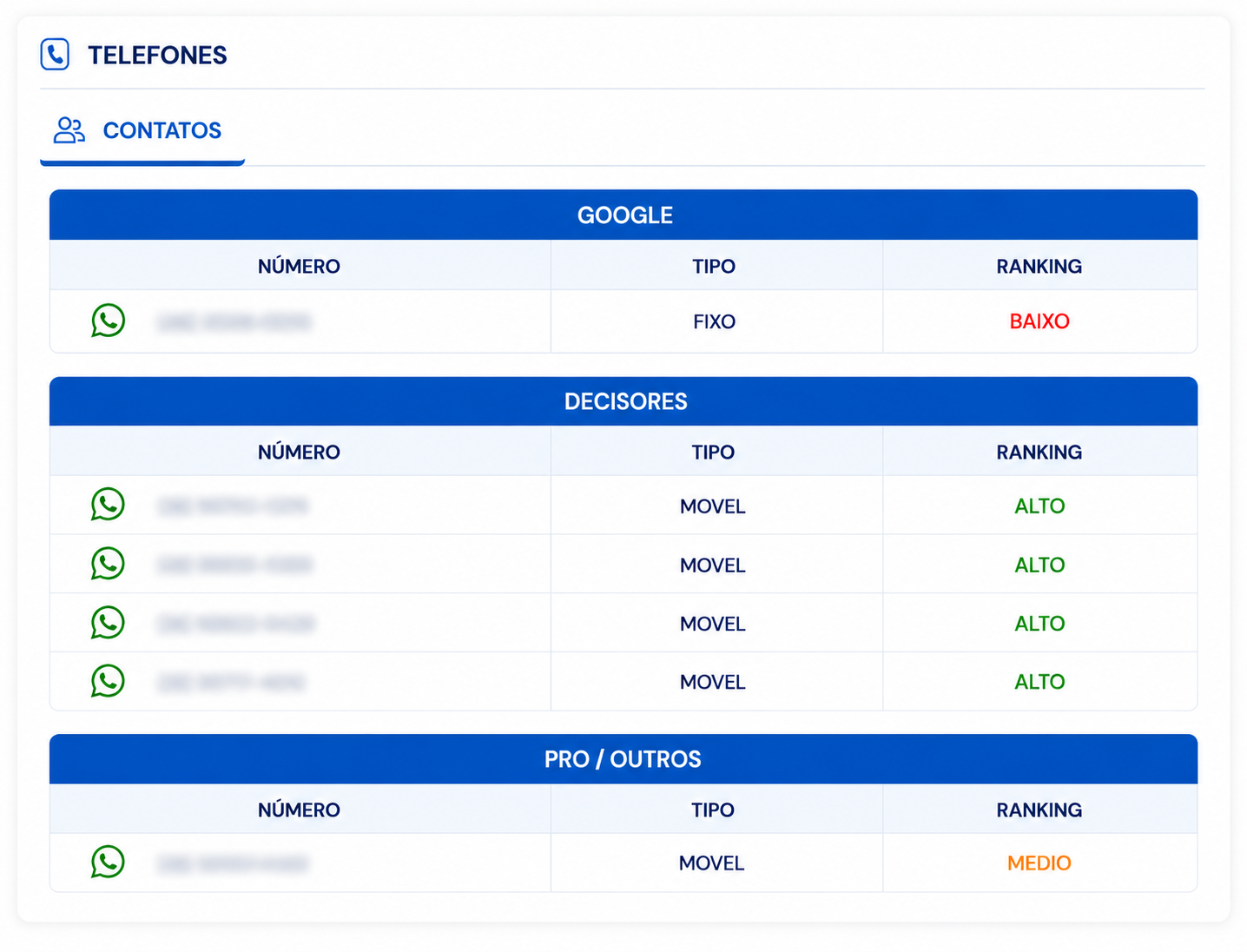Click the blurred phone number in PRO / OUTROS row
The image size is (1247, 952).
[234, 864]
